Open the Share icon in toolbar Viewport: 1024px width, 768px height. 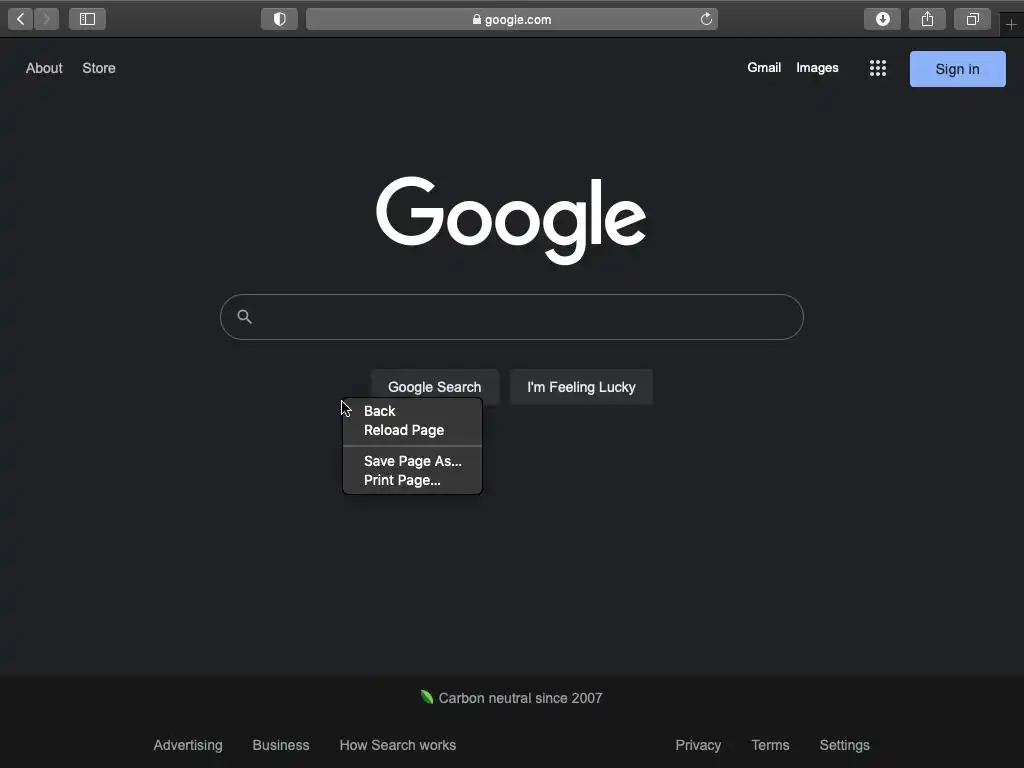pyautogui.click(x=927, y=19)
